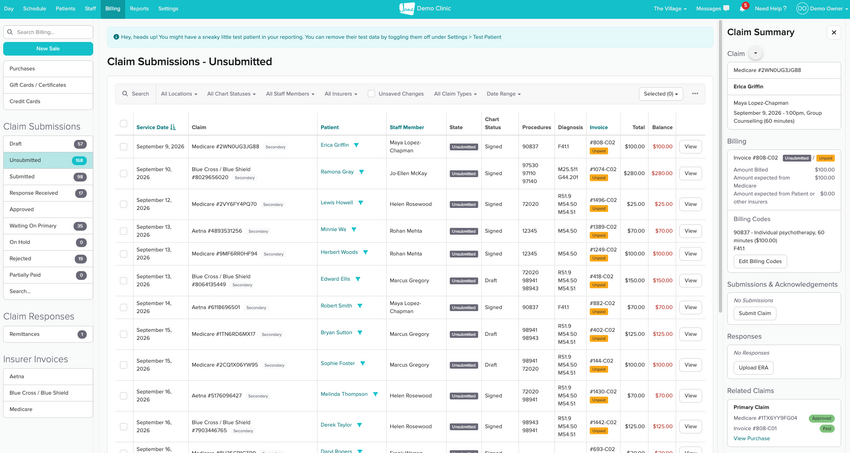Click Melinda Thompson's filter funnel icon

[375, 394]
